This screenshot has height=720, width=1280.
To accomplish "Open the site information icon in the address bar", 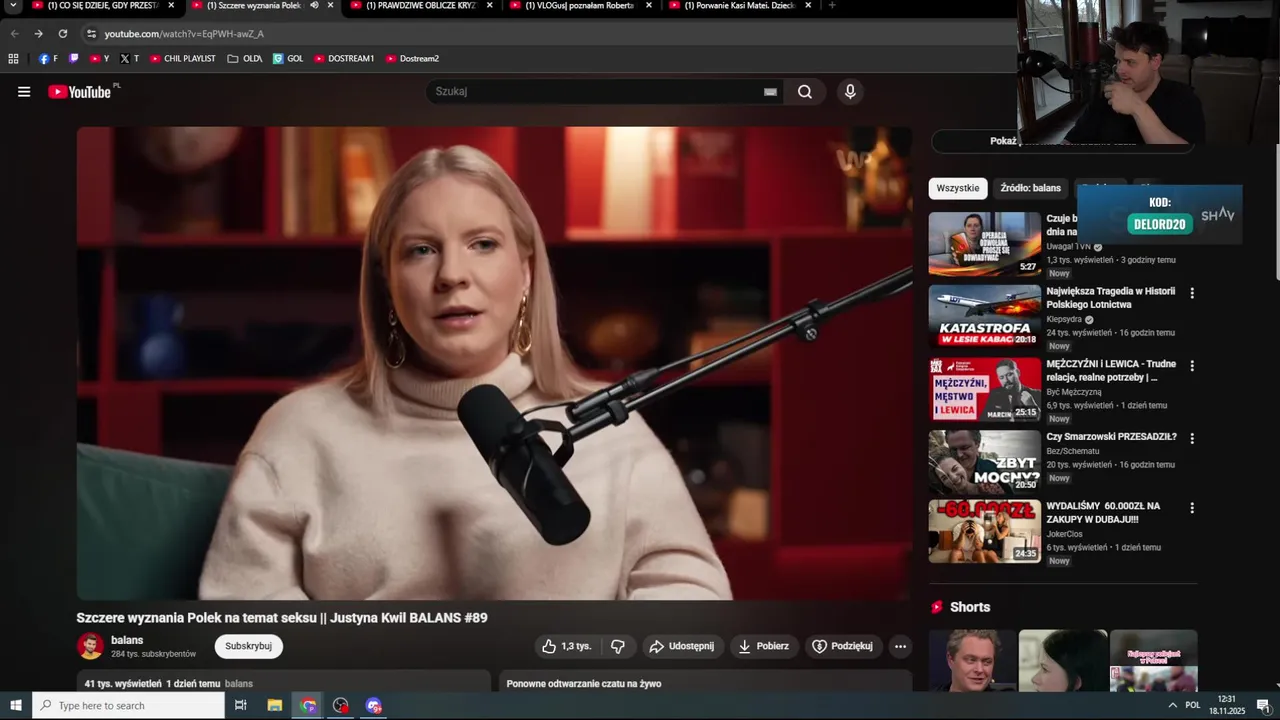I will (x=91, y=34).
